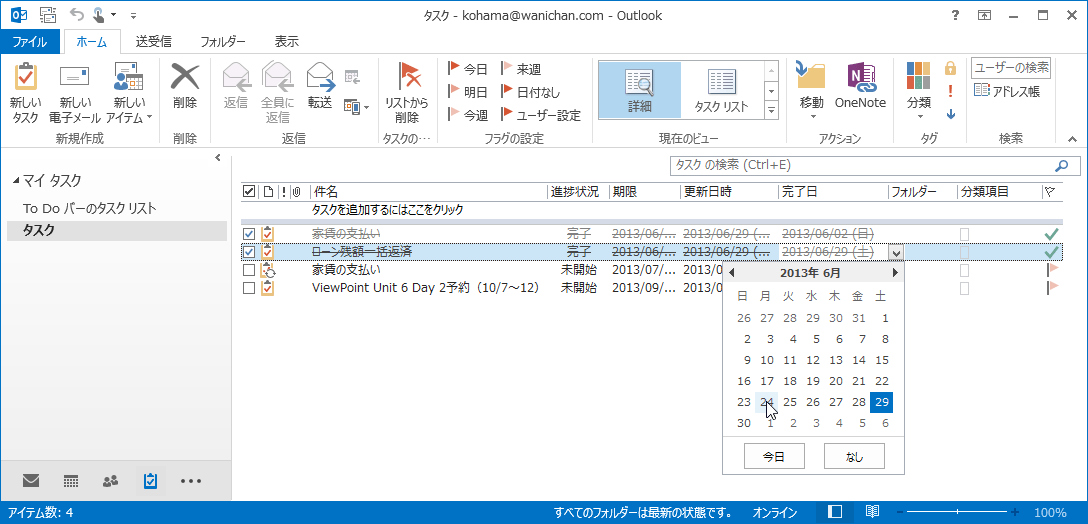Image resolution: width=1088 pixels, height=524 pixels.
Task: Set high importance with red exclamation
Action: (x=951, y=91)
